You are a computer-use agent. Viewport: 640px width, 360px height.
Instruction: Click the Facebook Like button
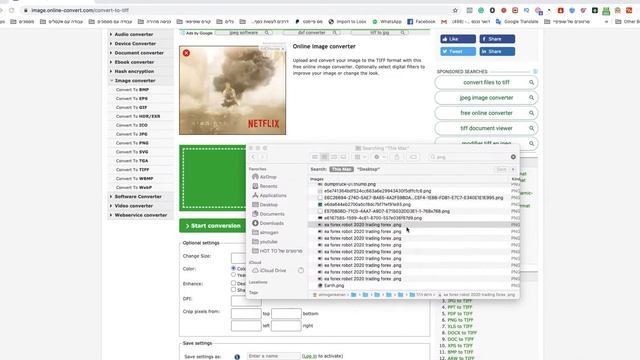pos(458,39)
